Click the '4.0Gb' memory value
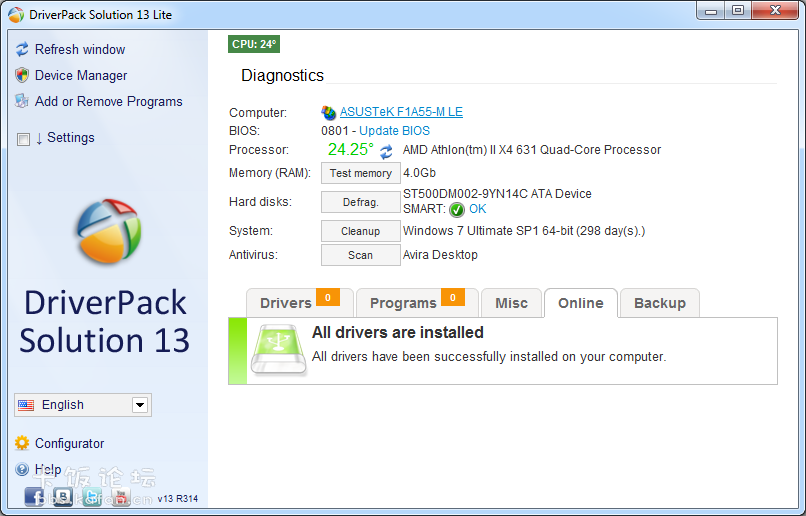Viewport: 806px width, 516px height. coord(419,173)
